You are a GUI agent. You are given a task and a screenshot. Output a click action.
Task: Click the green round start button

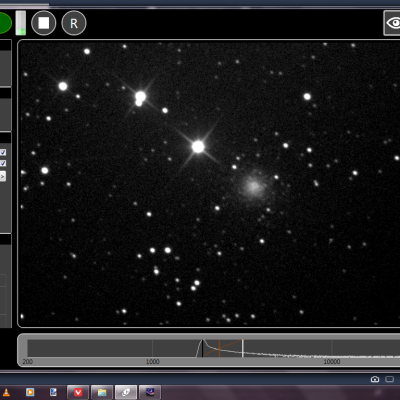[x=5, y=23]
